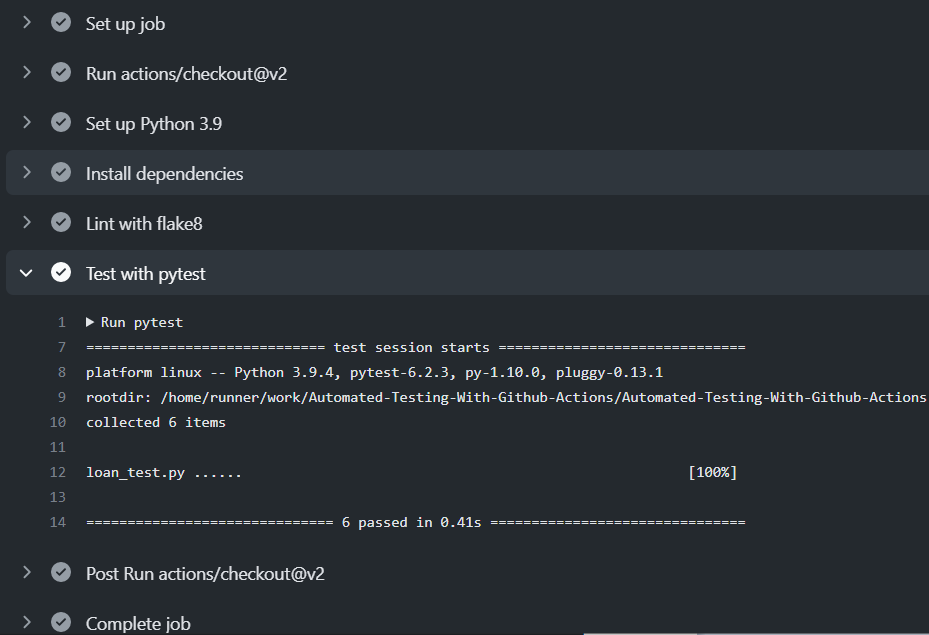This screenshot has width=929, height=635.
Task: Click the checkmark icon next to Run actions/checkout@v2
Action: 61,73
